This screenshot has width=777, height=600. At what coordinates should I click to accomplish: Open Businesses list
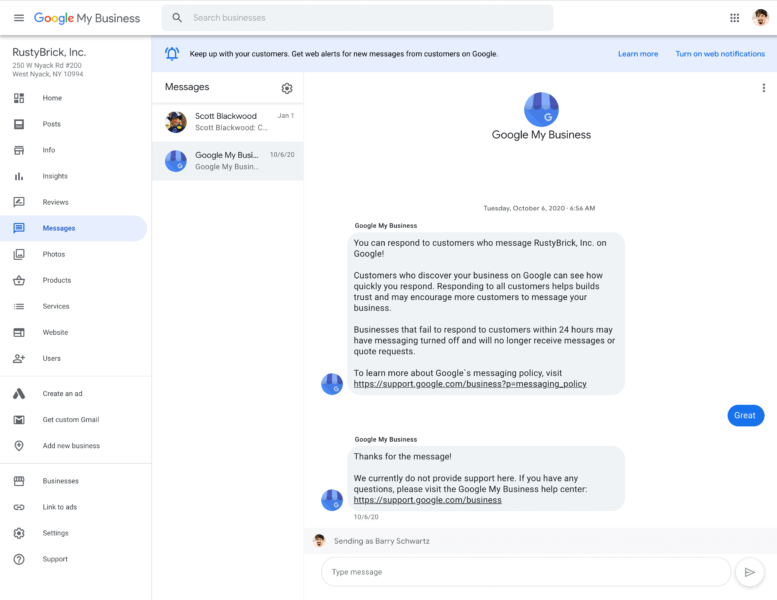[x=60, y=481]
